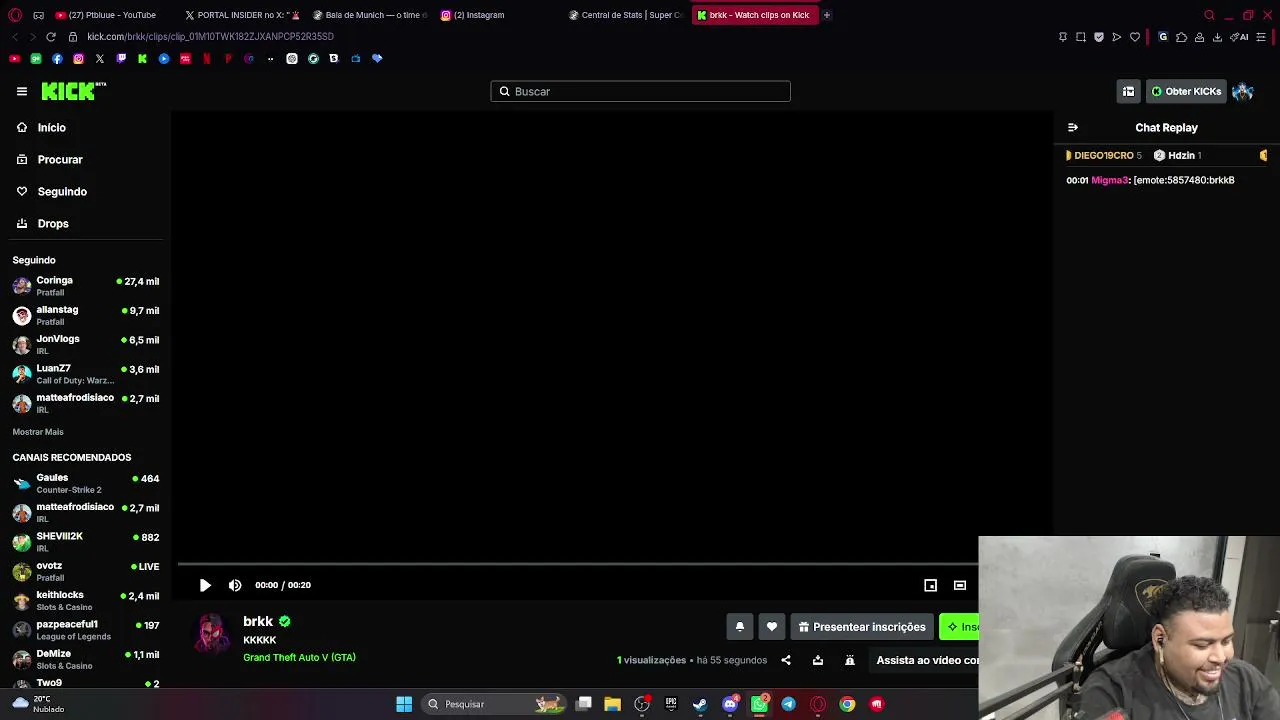The height and width of the screenshot is (720, 1280).
Task: Open the keithlocks channel
Action: coord(85,600)
